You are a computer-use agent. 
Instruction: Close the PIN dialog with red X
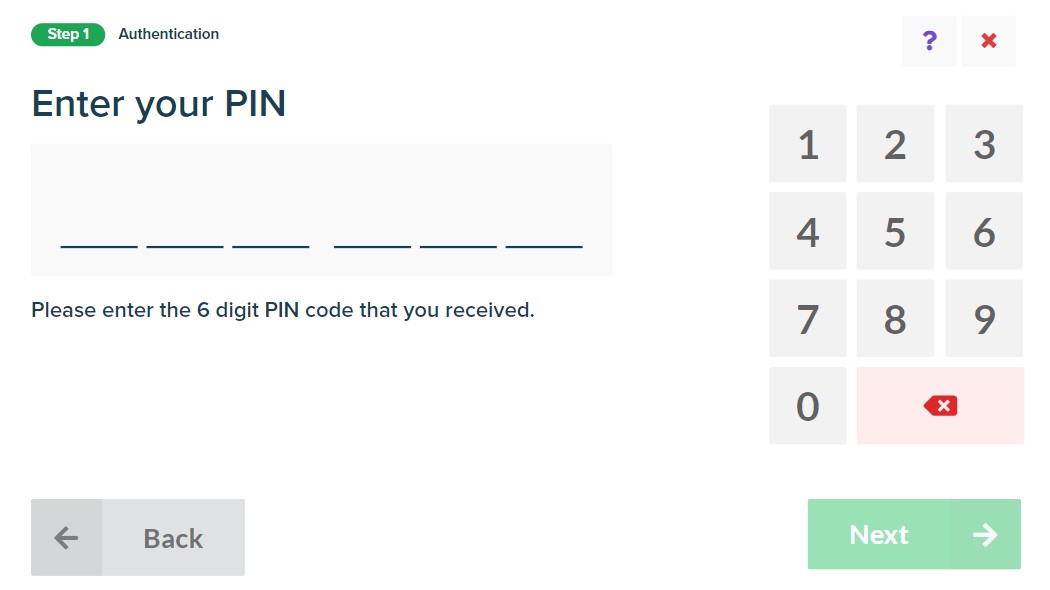(988, 41)
